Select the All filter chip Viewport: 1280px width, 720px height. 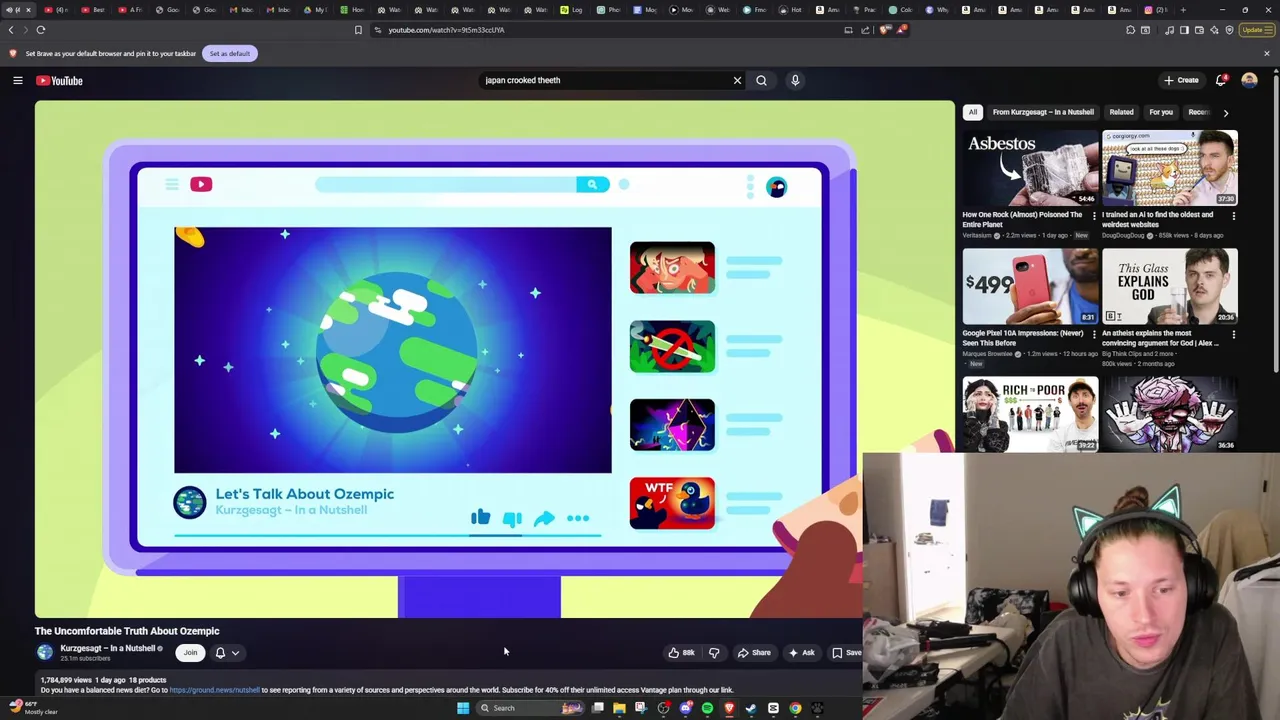(973, 112)
